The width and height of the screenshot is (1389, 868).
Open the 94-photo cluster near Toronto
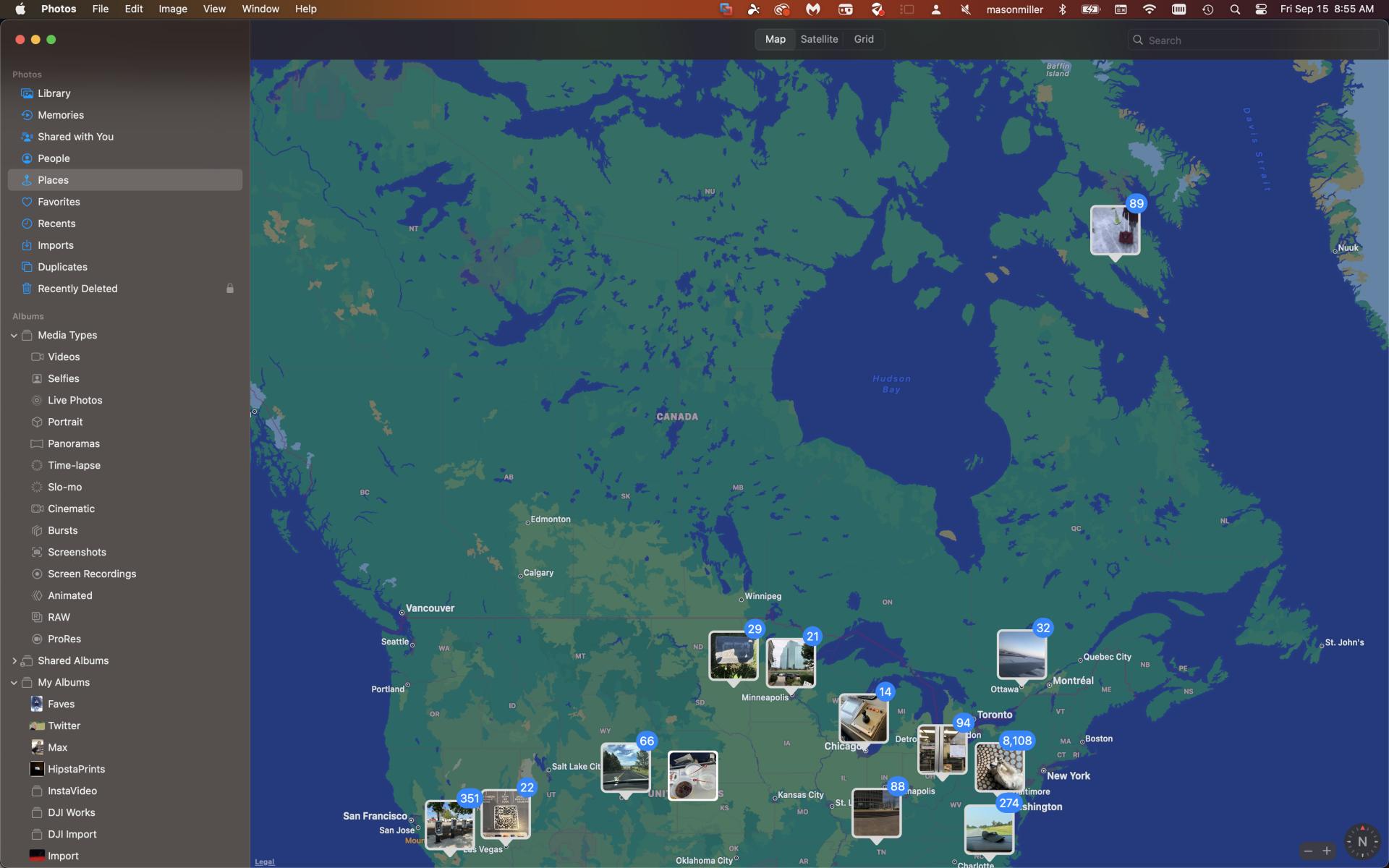(x=943, y=749)
